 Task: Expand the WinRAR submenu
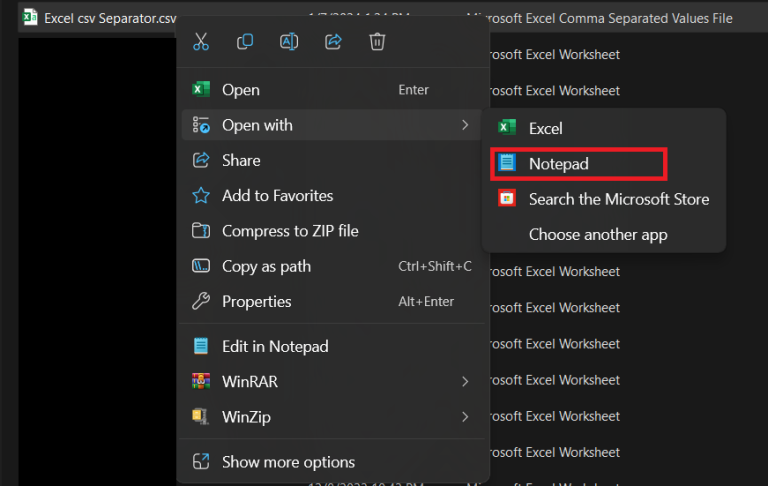coord(464,381)
